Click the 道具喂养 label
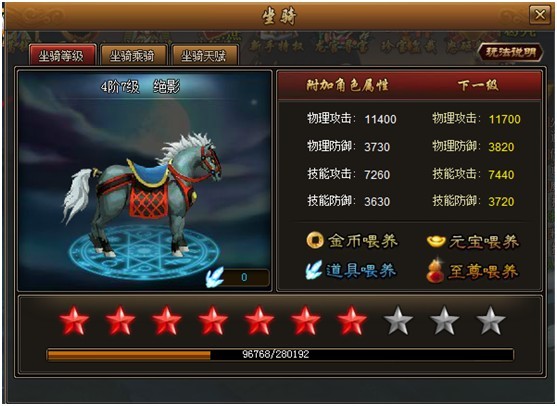557x406 pixels. (361, 271)
